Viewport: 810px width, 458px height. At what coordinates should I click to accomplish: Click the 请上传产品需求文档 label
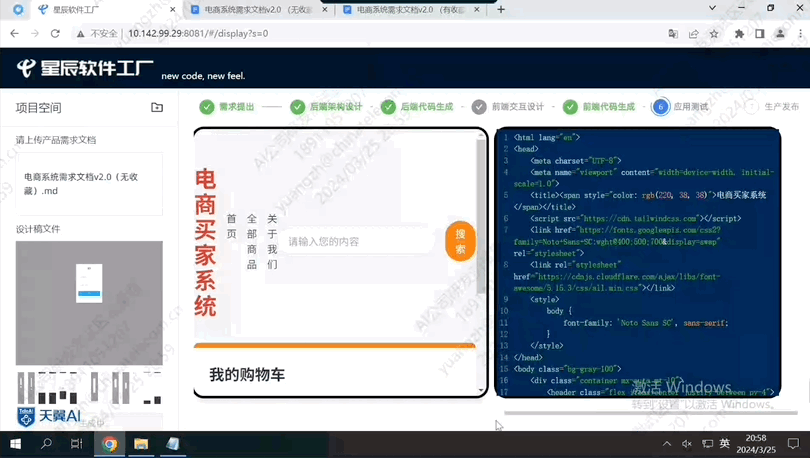tap(56, 140)
